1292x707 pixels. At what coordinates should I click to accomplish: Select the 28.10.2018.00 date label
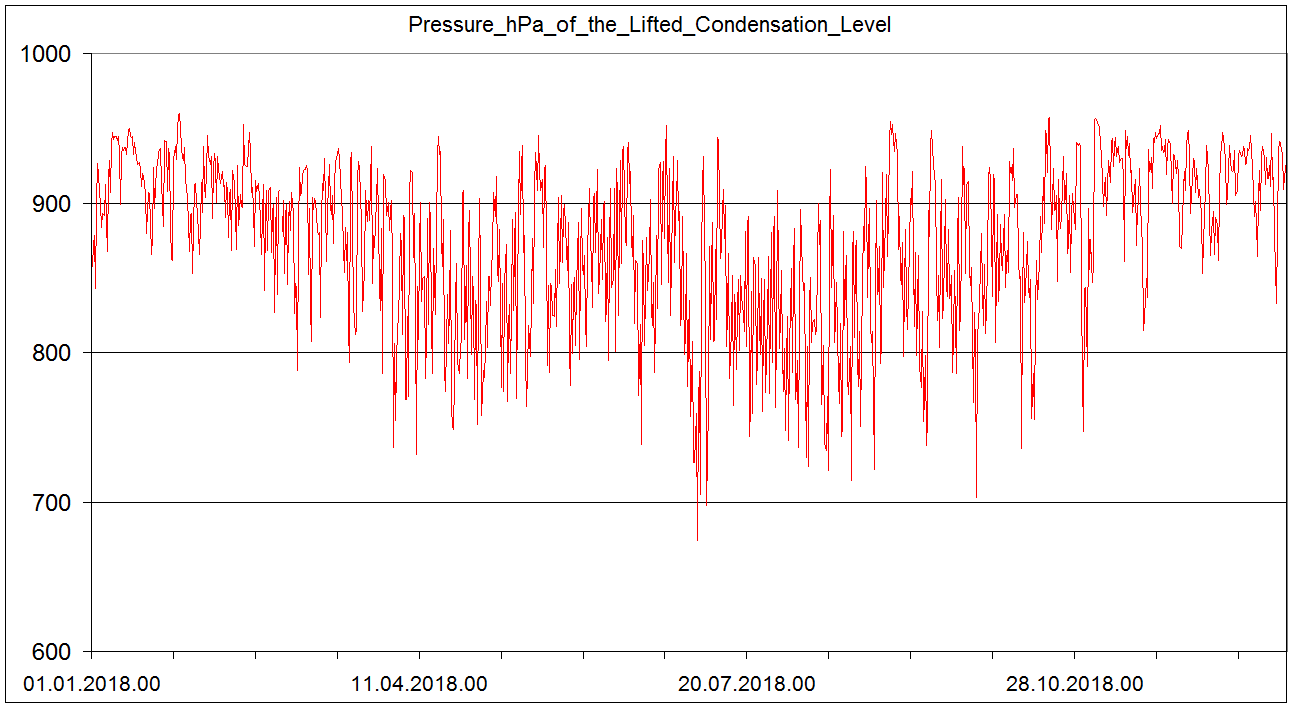click(x=1074, y=685)
